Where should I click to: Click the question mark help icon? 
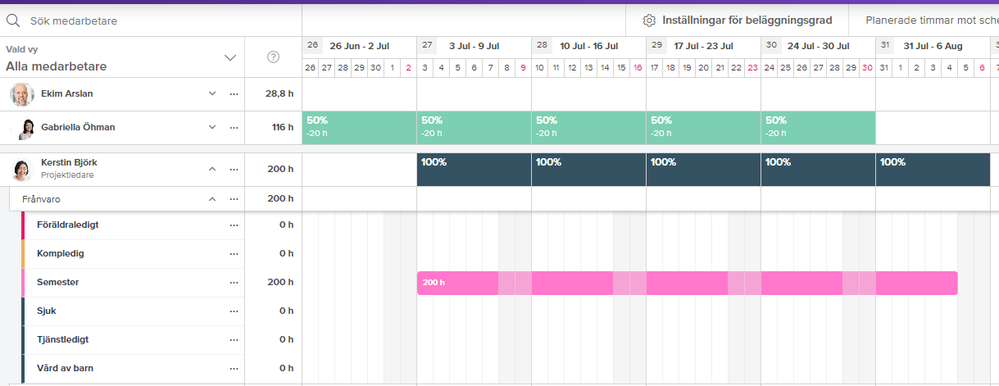tap(273, 57)
